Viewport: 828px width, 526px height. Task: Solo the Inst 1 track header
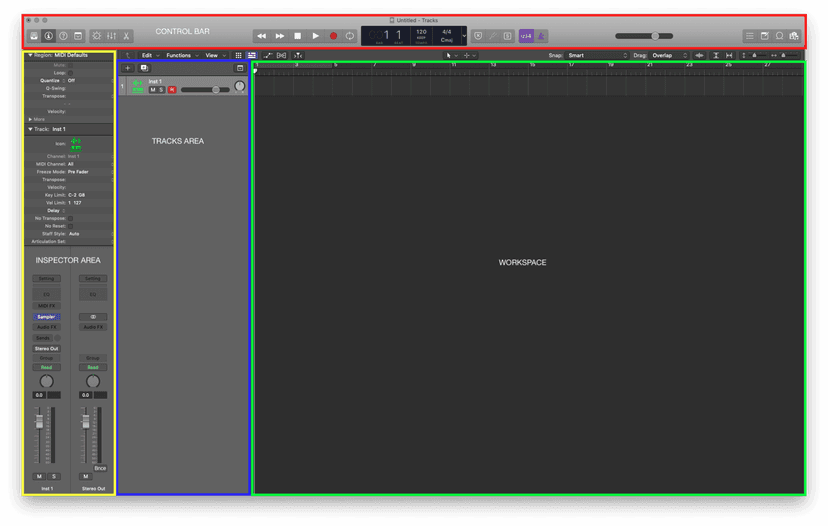click(162, 90)
